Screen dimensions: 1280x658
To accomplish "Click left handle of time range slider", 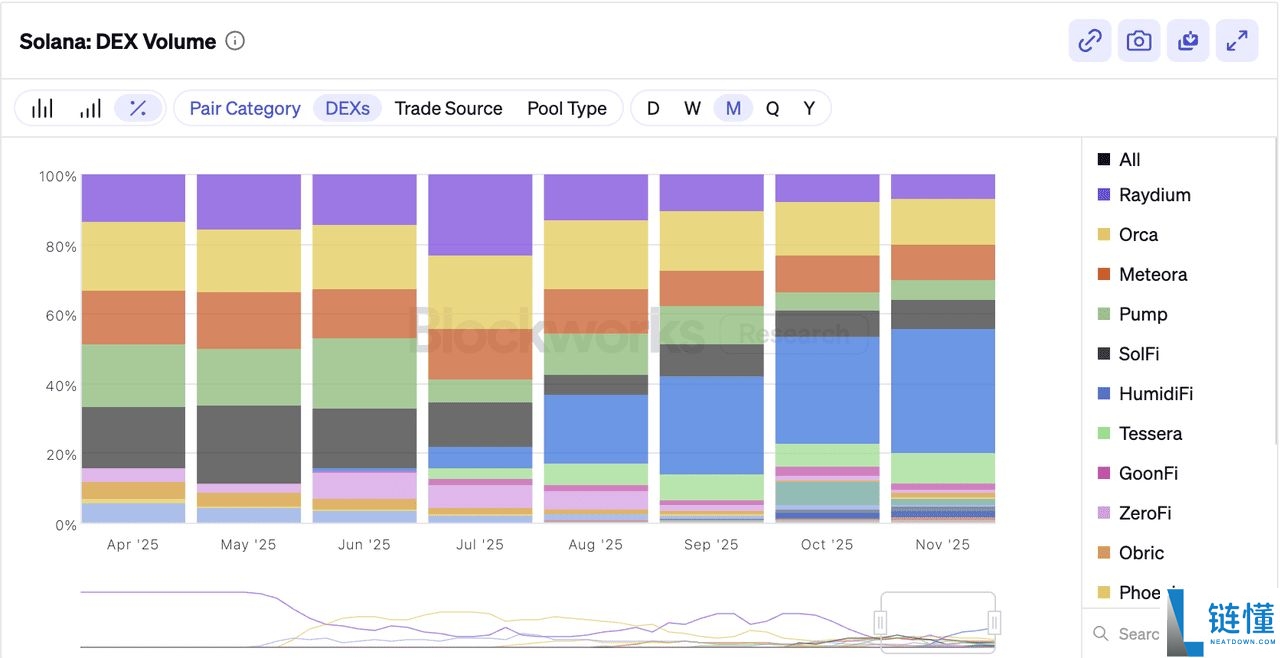I will tap(881, 622).
